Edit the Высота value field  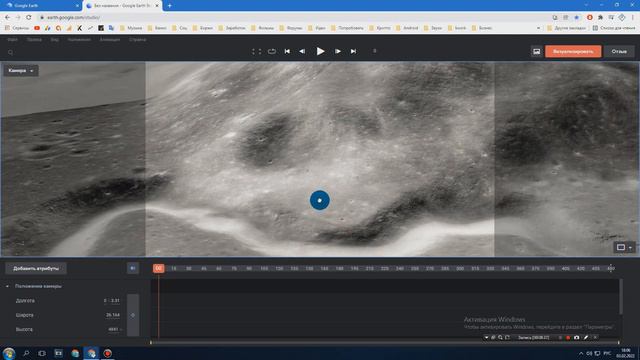point(113,329)
